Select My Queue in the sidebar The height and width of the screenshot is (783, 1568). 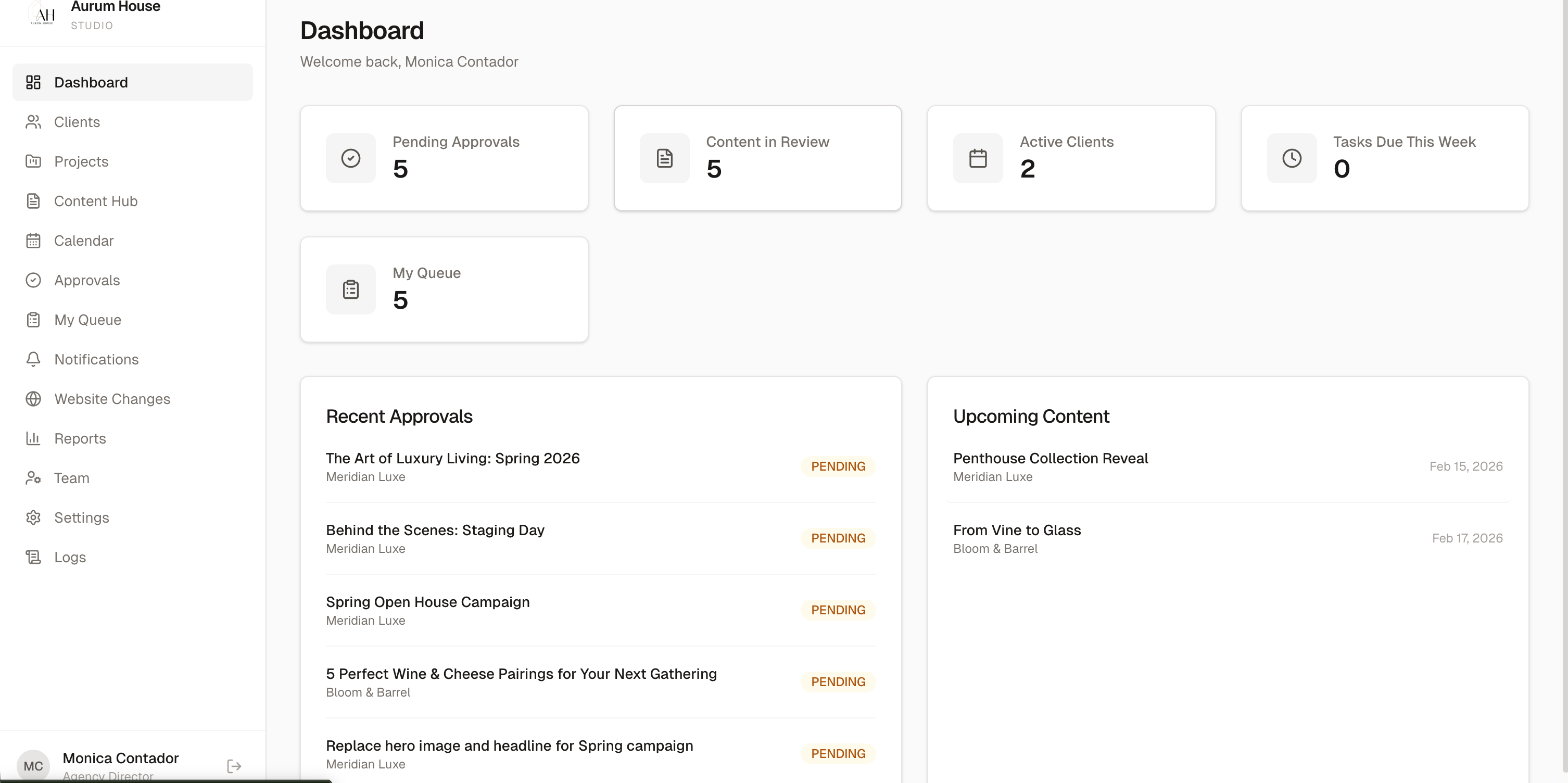pyautogui.click(x=87, y=320)
